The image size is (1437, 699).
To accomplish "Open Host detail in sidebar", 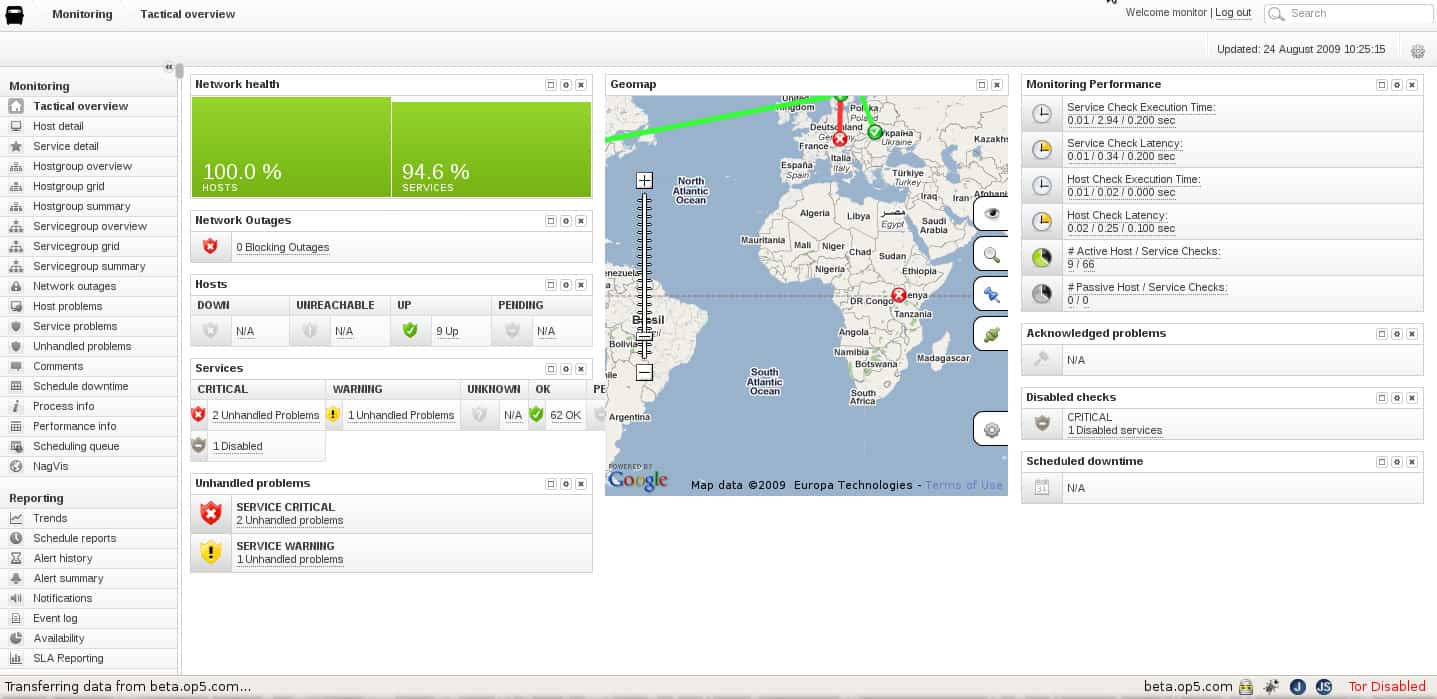I will pos(58,126).
